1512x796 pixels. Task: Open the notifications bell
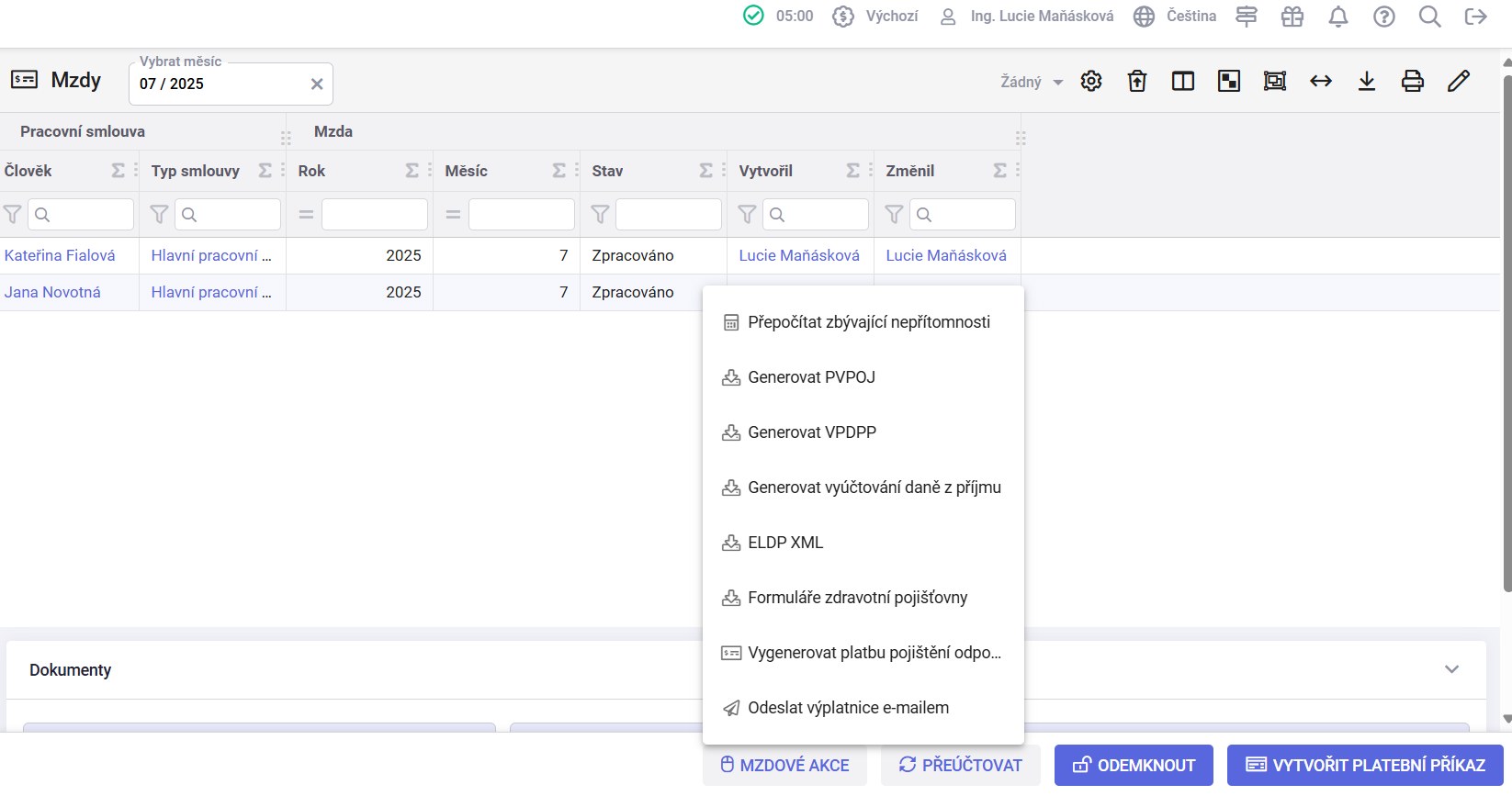(1338, 17)
